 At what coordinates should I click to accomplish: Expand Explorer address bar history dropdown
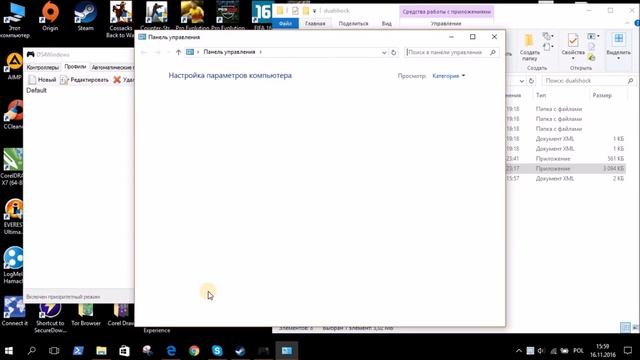(522, 81)
